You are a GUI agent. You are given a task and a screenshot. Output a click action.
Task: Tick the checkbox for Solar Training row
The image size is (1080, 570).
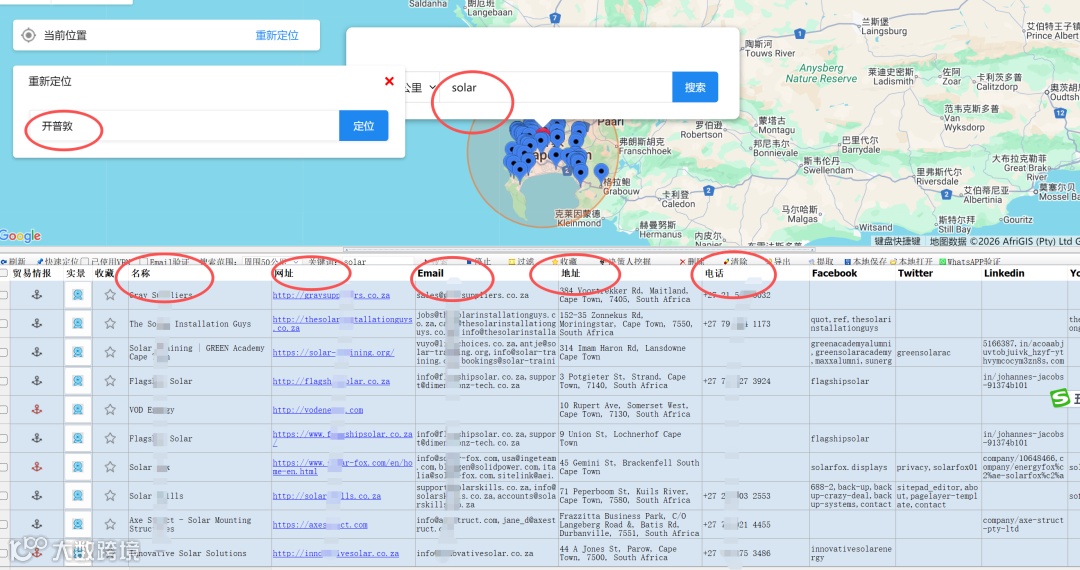(3, 352)
